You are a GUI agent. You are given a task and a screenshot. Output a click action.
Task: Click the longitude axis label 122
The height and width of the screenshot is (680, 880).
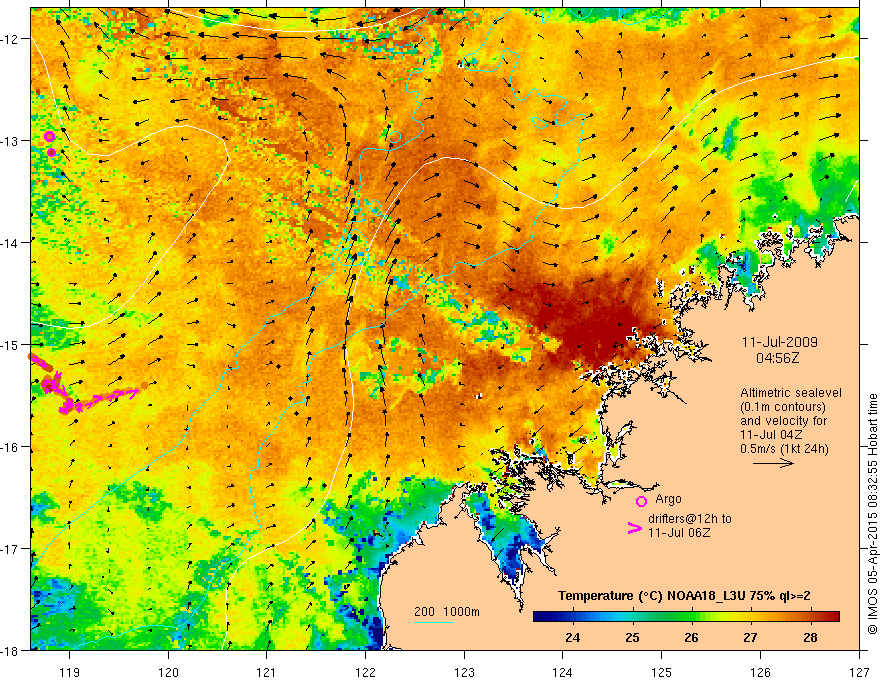(365, 672)
